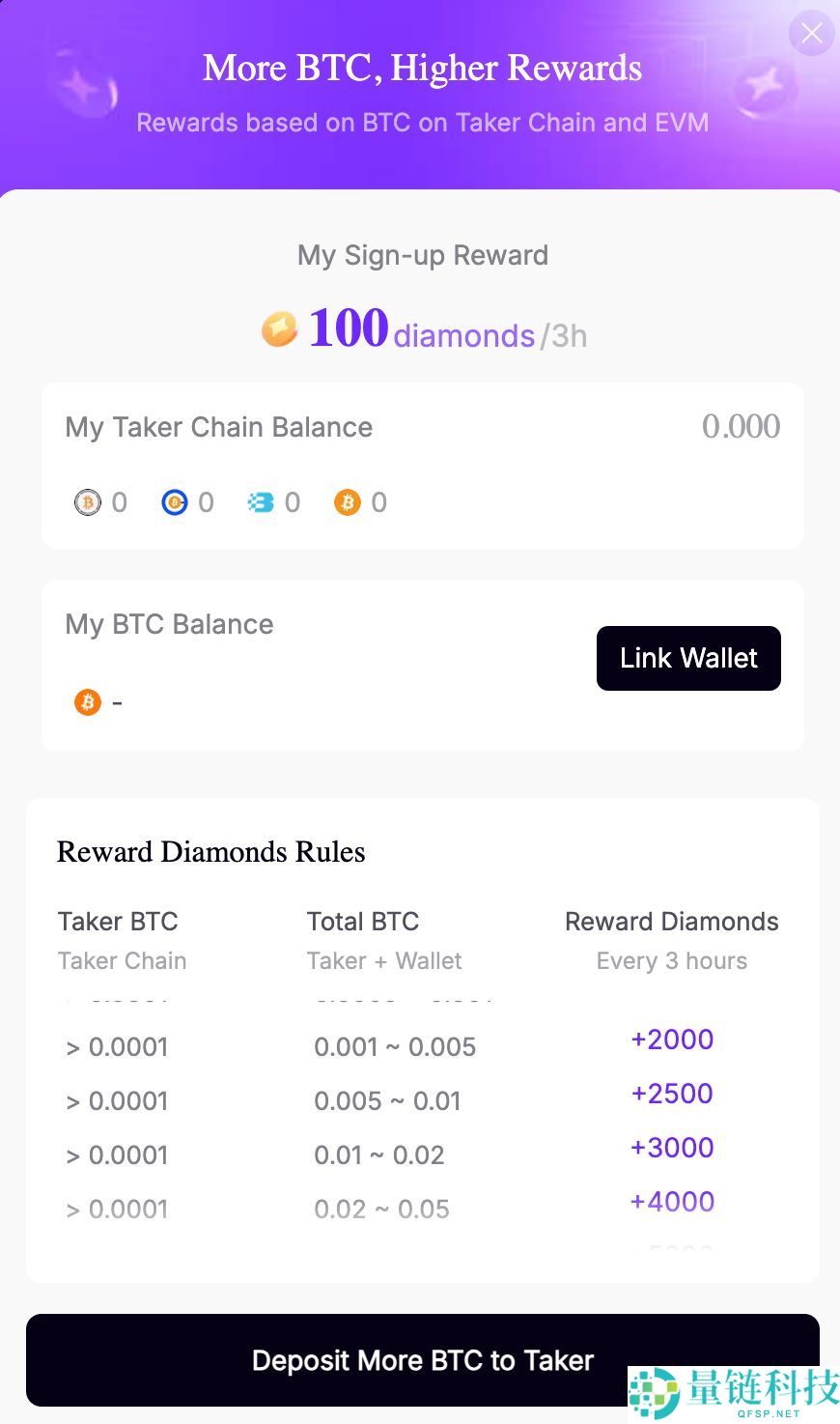Screen dimensions: 840x1424
Task: Click the green logo icon in the watermark
Action: (x=654, y=1394)
